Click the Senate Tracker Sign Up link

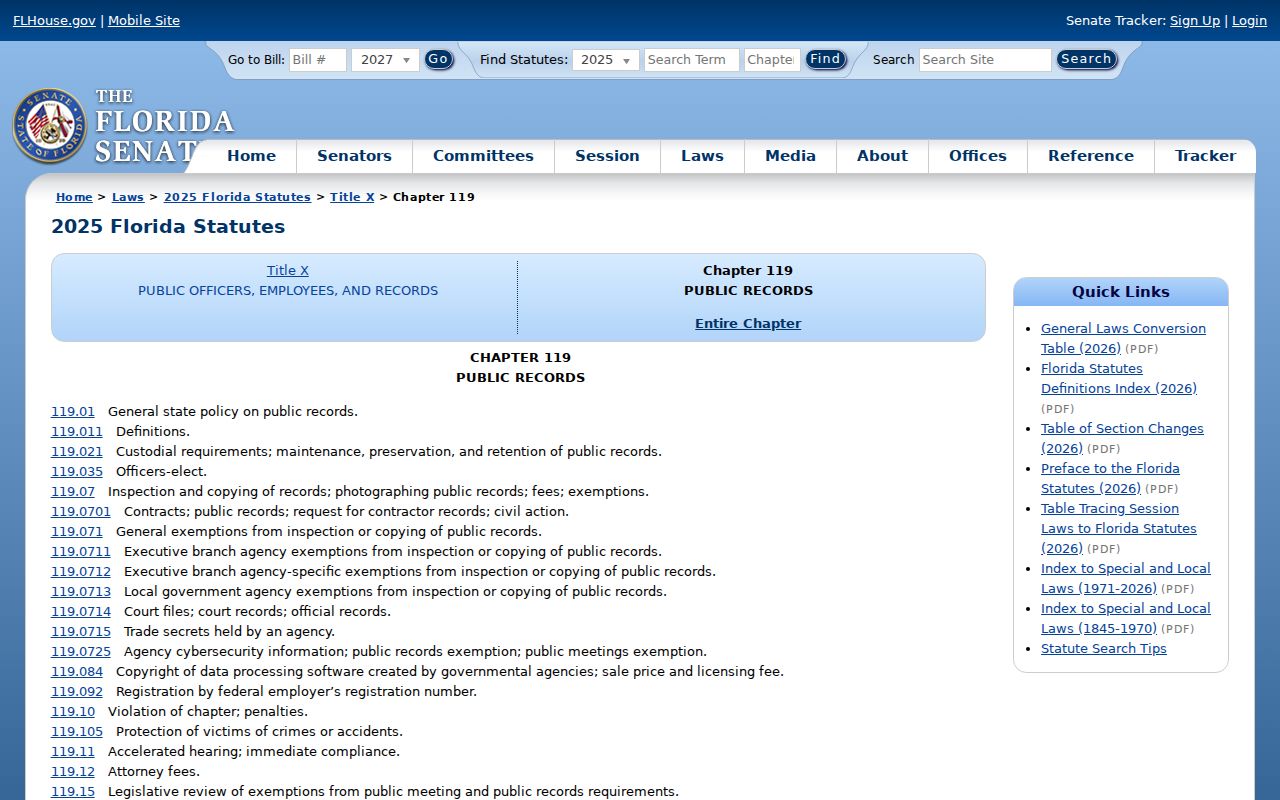click(1195, 20)
